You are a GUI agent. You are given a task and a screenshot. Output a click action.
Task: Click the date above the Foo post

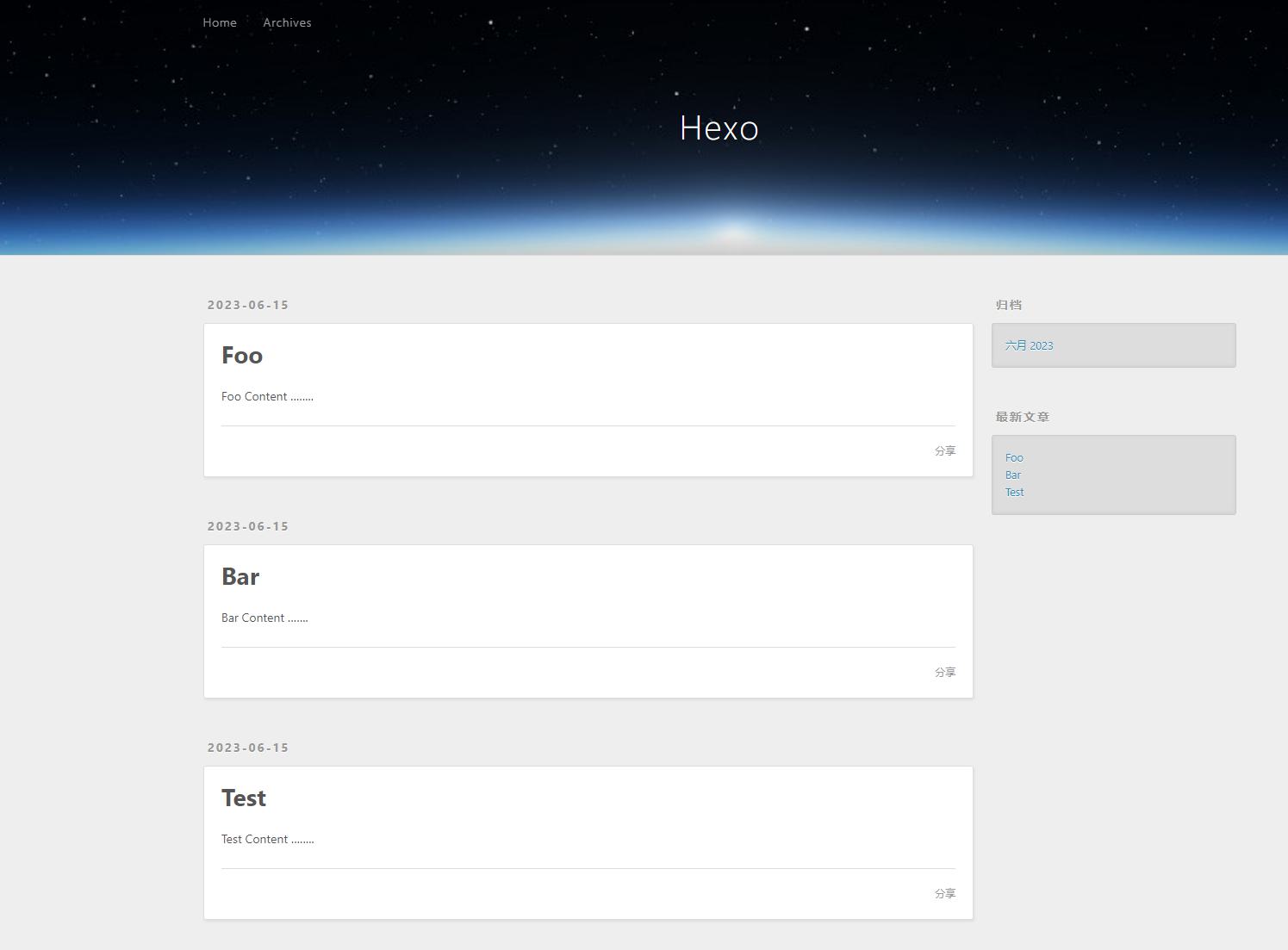click(248, 305)
